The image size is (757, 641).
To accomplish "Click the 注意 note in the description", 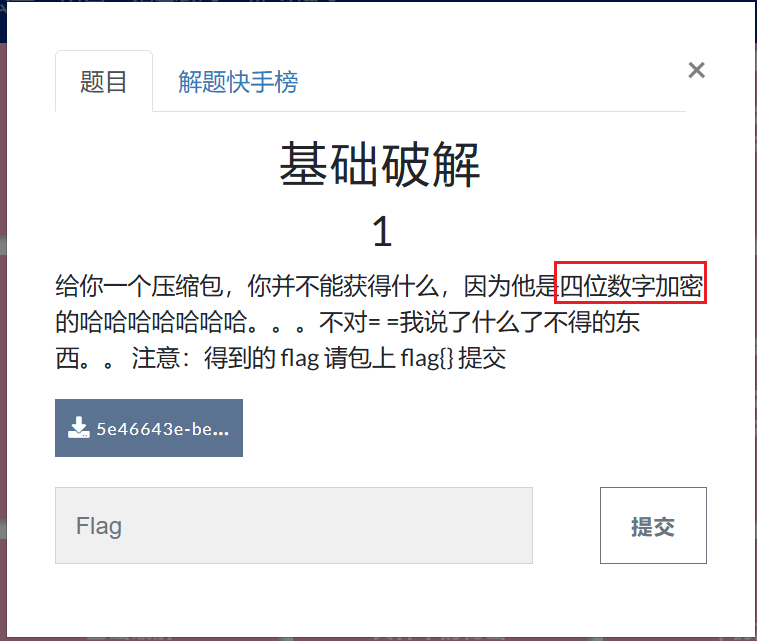I will 156,358.
